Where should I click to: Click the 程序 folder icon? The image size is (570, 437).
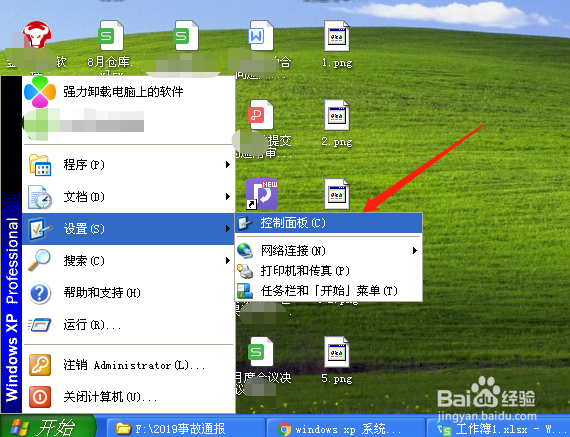(40, 165)
